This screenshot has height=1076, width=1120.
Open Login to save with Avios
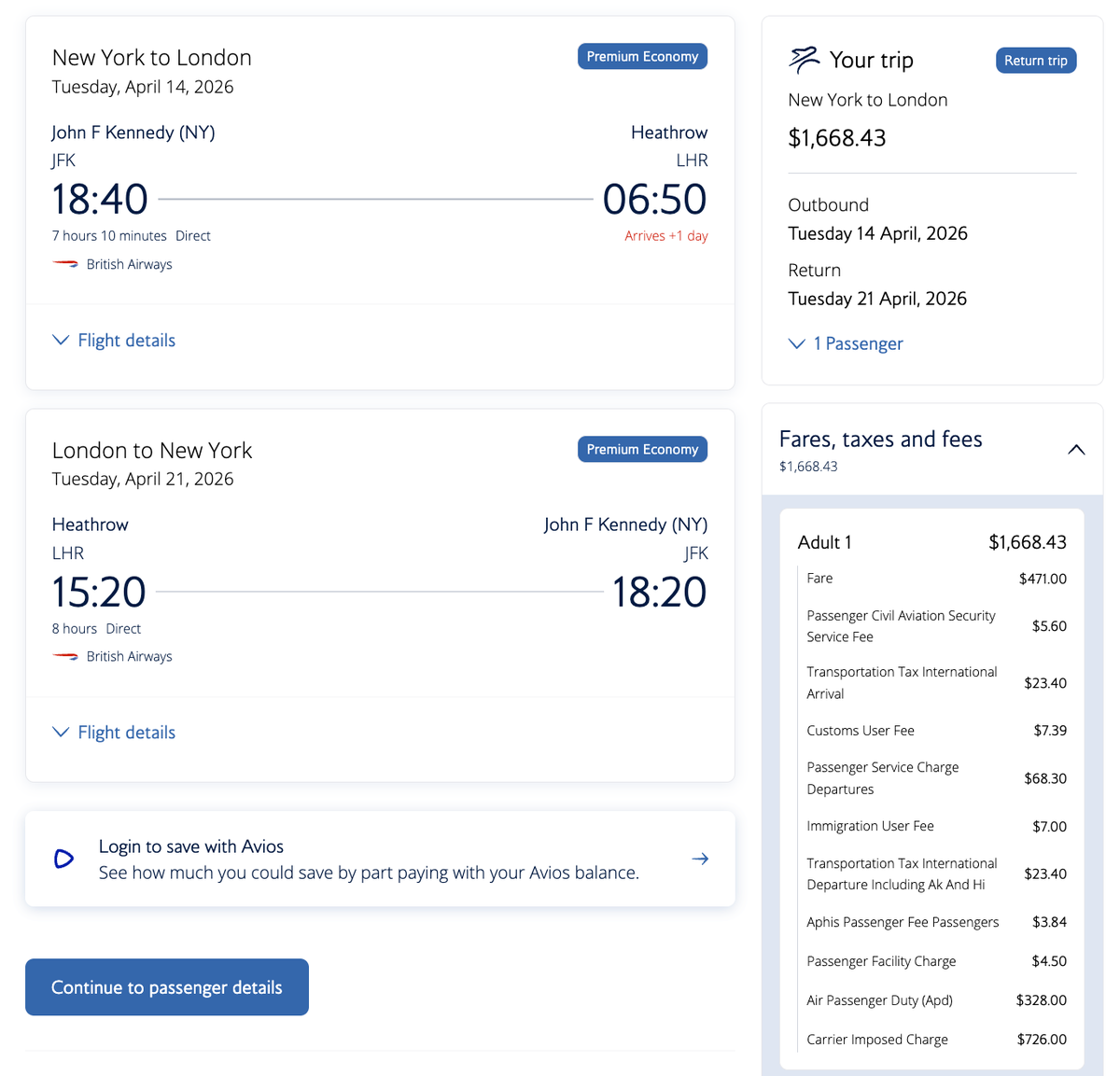[190, 845]
